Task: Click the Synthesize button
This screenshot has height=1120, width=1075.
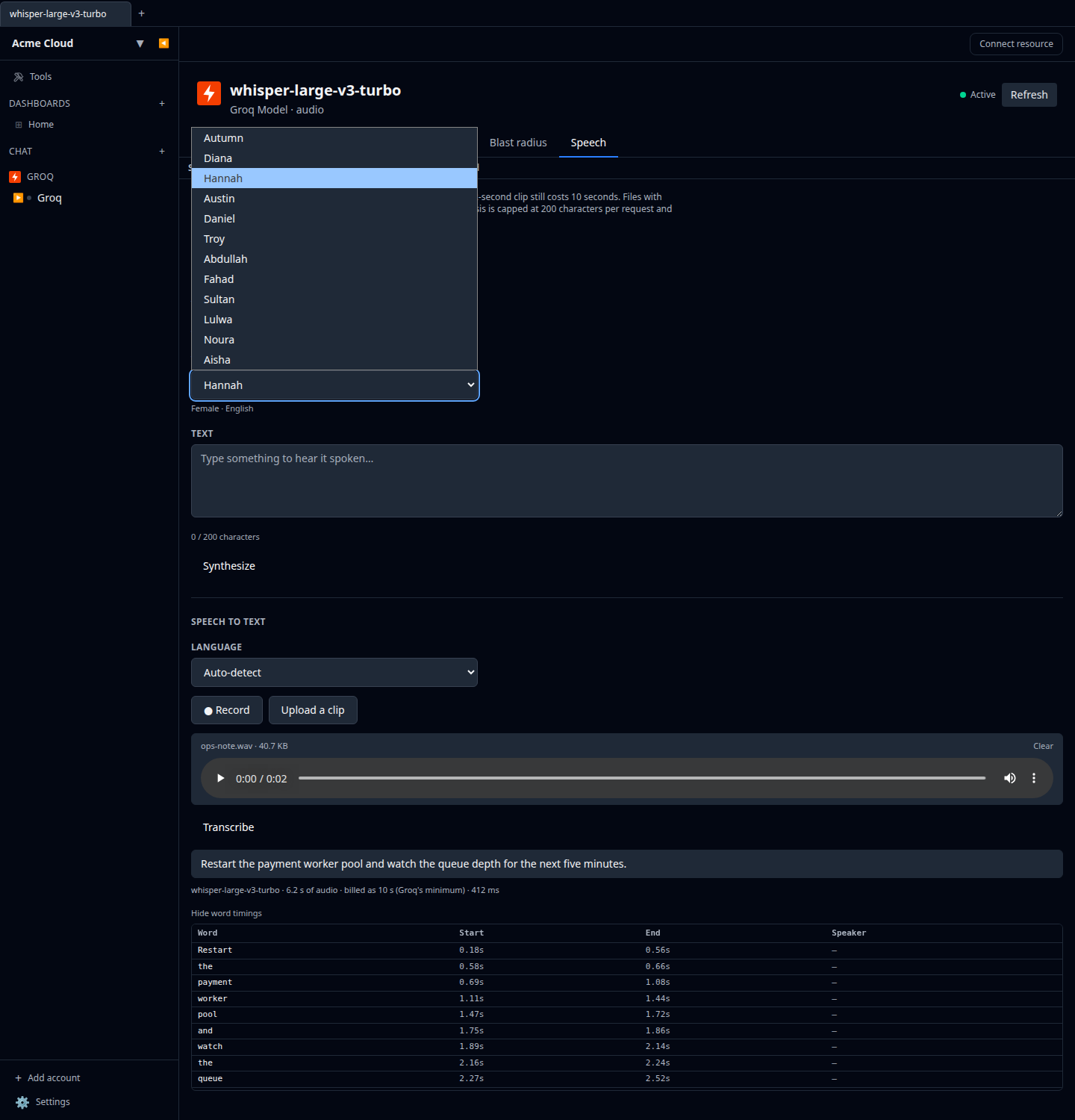Action: click(x=229, y=566)
